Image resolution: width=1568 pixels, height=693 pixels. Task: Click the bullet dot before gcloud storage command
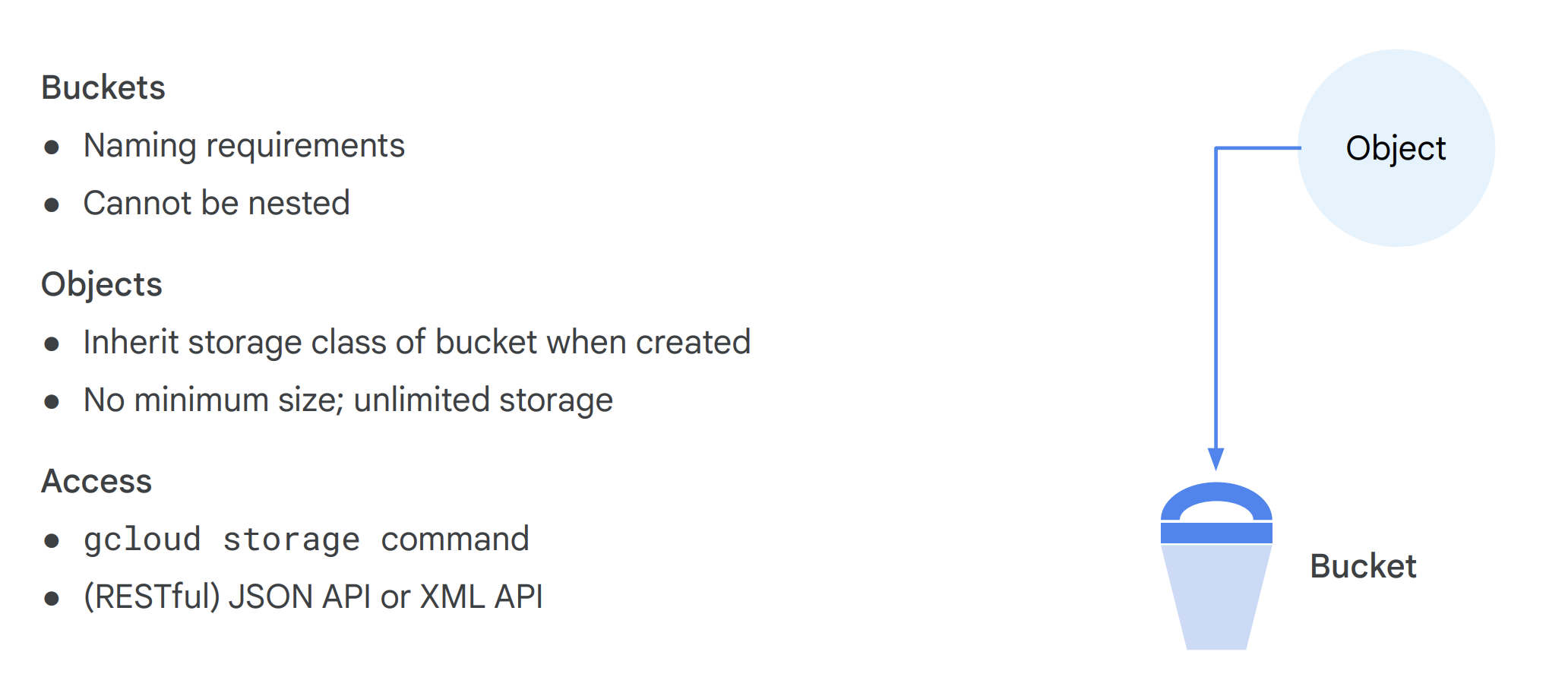pos(52,540)
